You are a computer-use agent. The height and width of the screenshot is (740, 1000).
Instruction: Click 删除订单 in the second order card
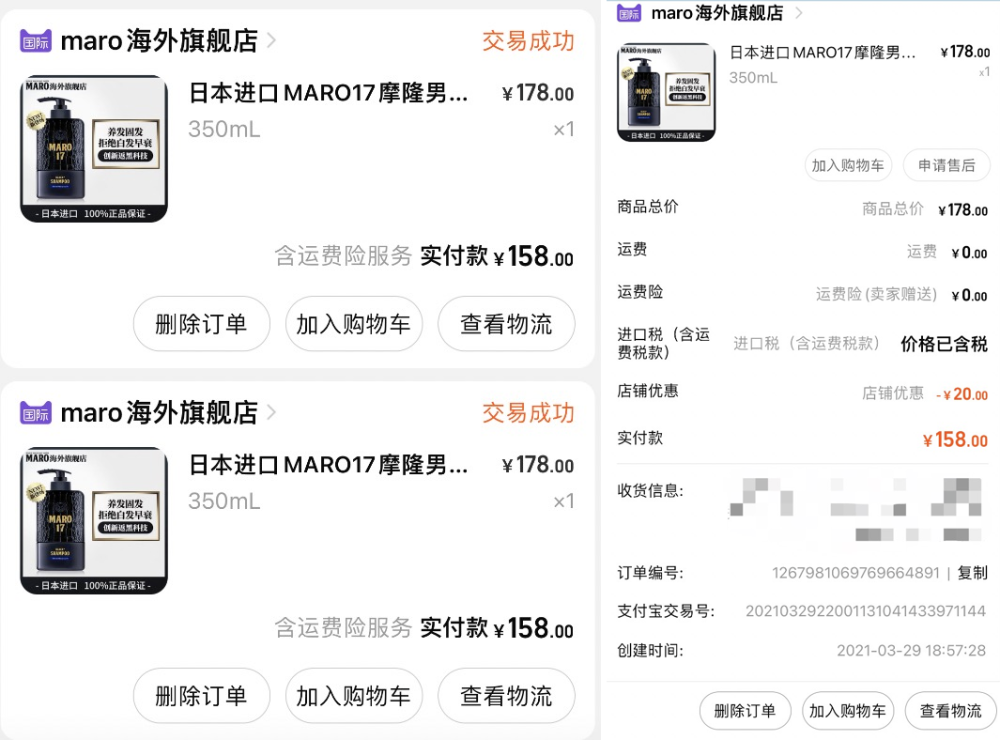coord(202,696)
